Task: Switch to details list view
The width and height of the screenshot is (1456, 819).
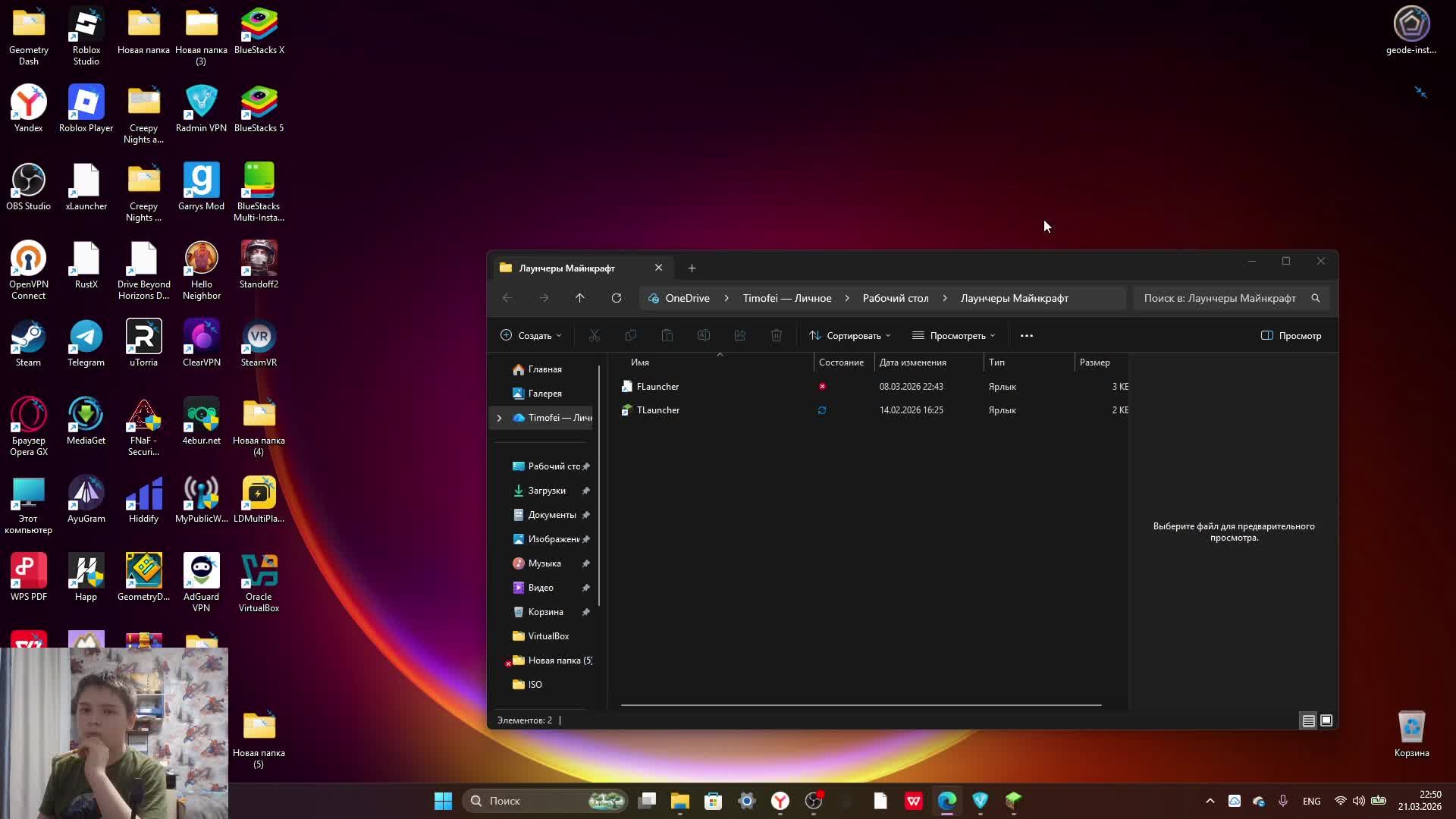Action: coord(1308,721)
